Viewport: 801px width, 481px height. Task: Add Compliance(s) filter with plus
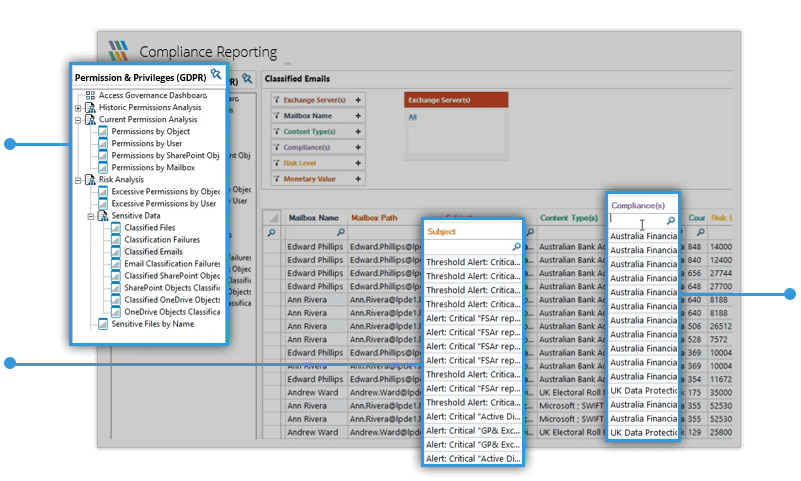coord(358,148)
